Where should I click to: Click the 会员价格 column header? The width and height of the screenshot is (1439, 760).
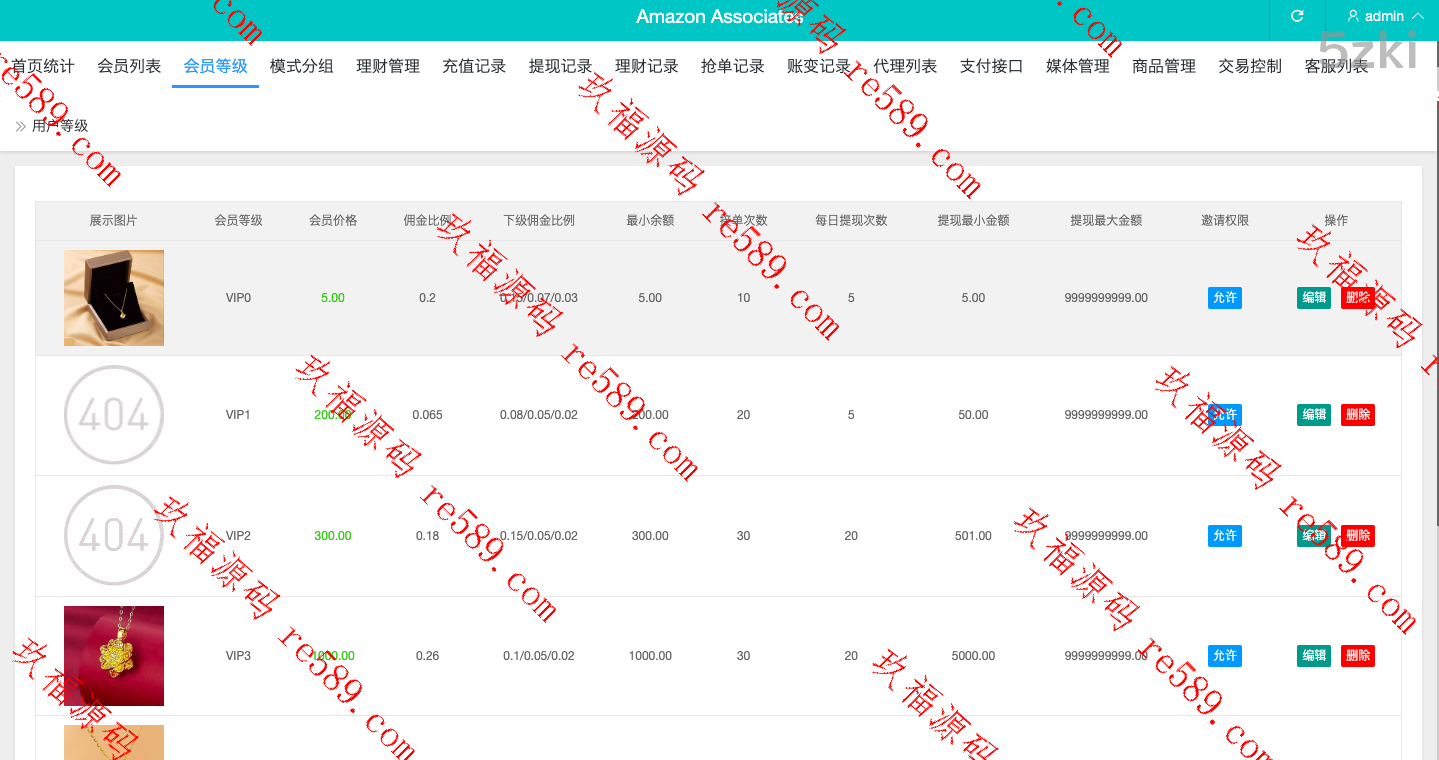333,220
